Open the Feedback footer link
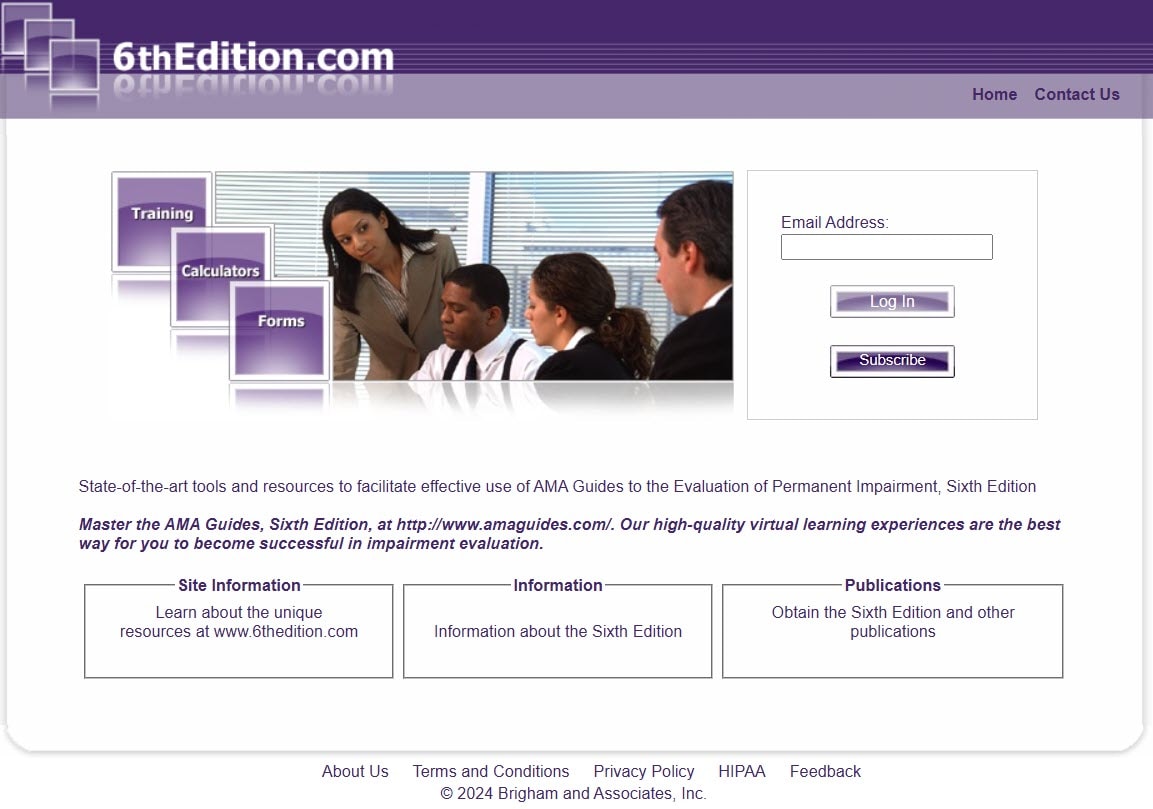 [825, 771]
